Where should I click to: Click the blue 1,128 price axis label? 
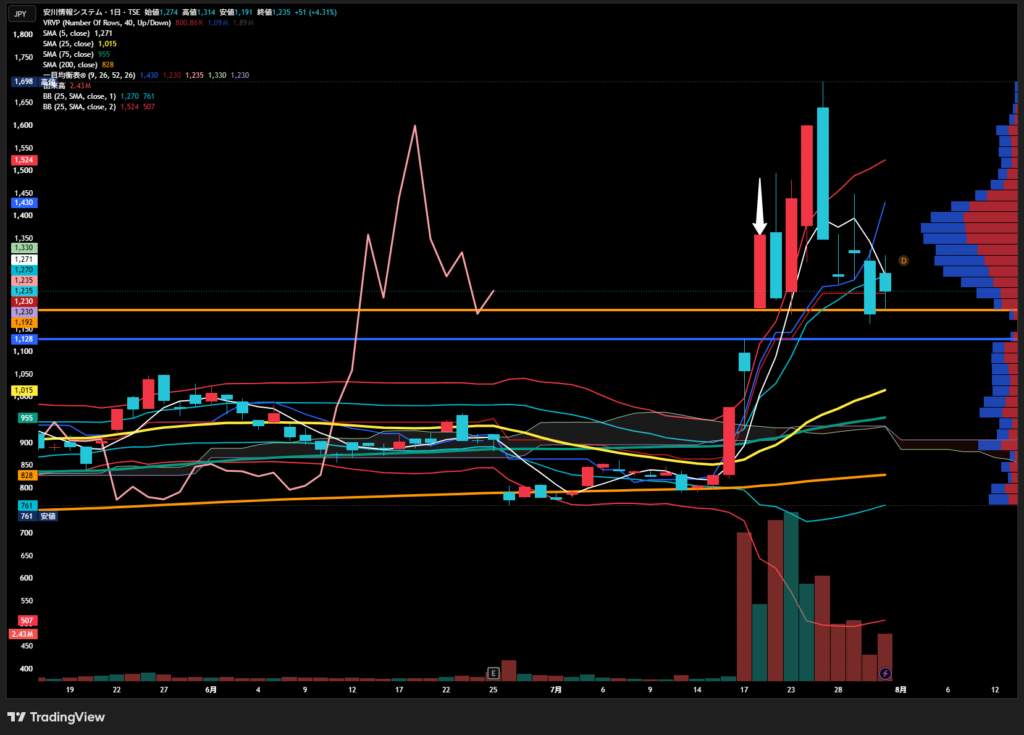[x=24, y=338]
